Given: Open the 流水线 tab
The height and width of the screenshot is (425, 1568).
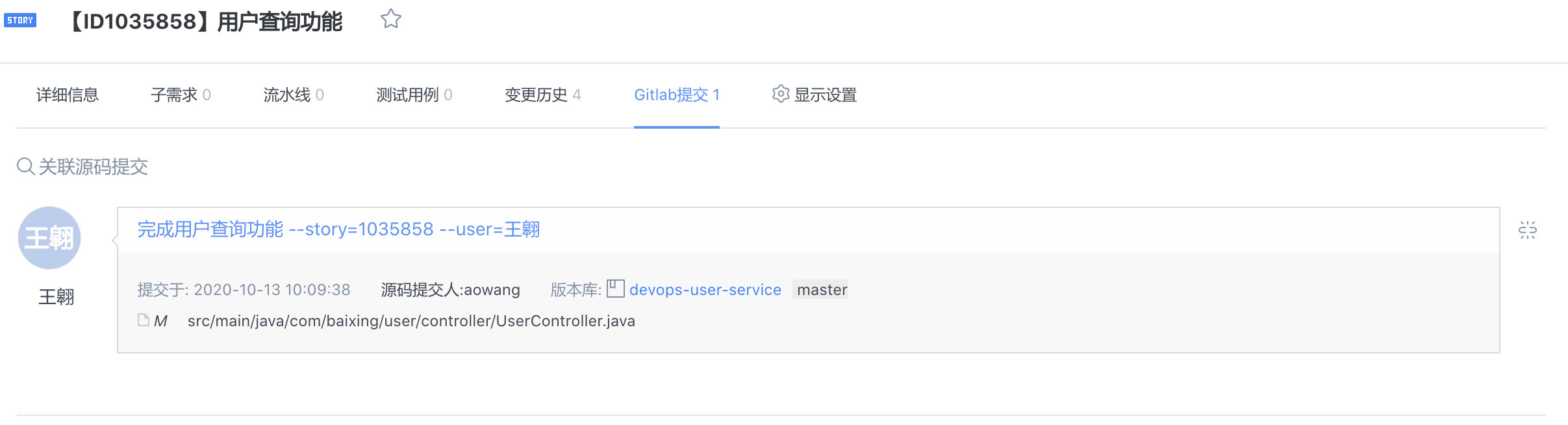Looking at the screenshot, I should (294, 95).
